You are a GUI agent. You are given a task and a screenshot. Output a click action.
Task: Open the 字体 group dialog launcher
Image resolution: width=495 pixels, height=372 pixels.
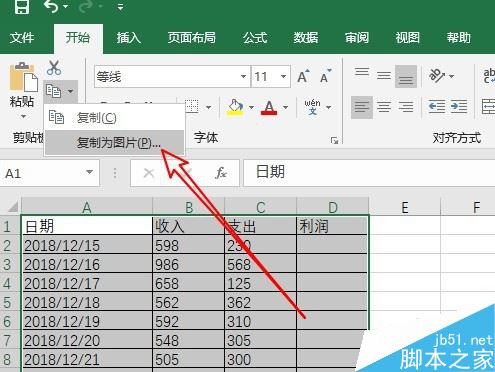pos(334,141)
